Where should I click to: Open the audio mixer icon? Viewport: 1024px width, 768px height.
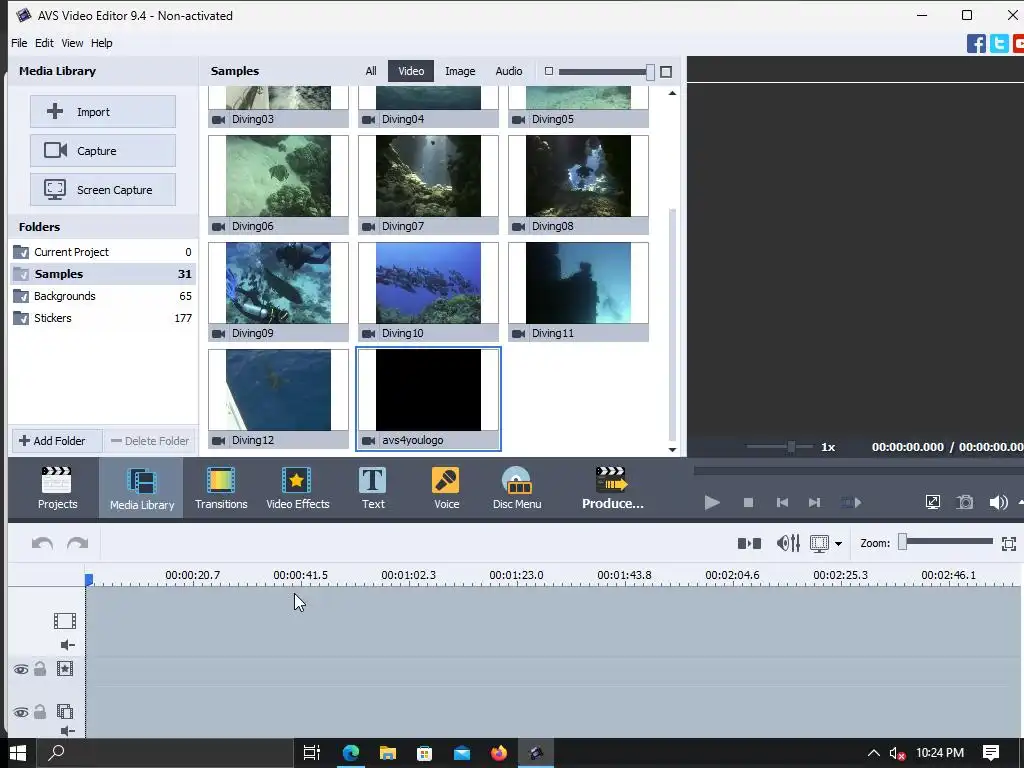[788, 543]
